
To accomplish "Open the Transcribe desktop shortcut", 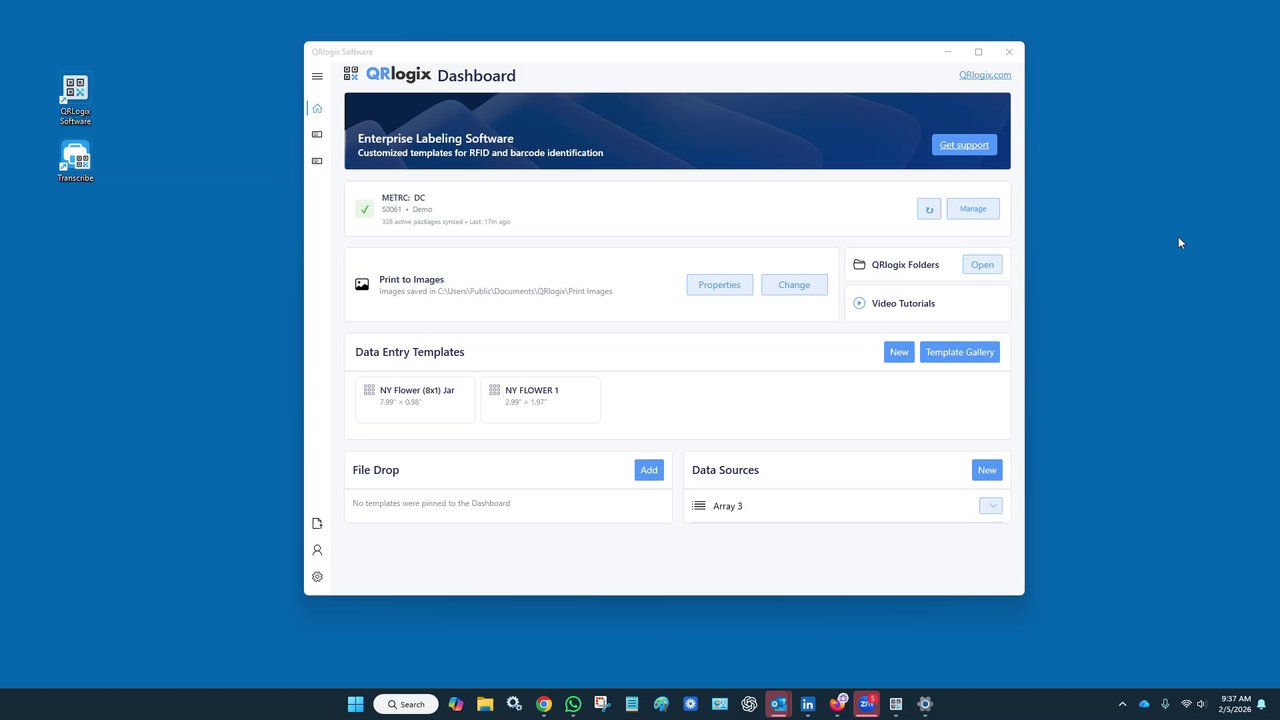I will 75,162.
